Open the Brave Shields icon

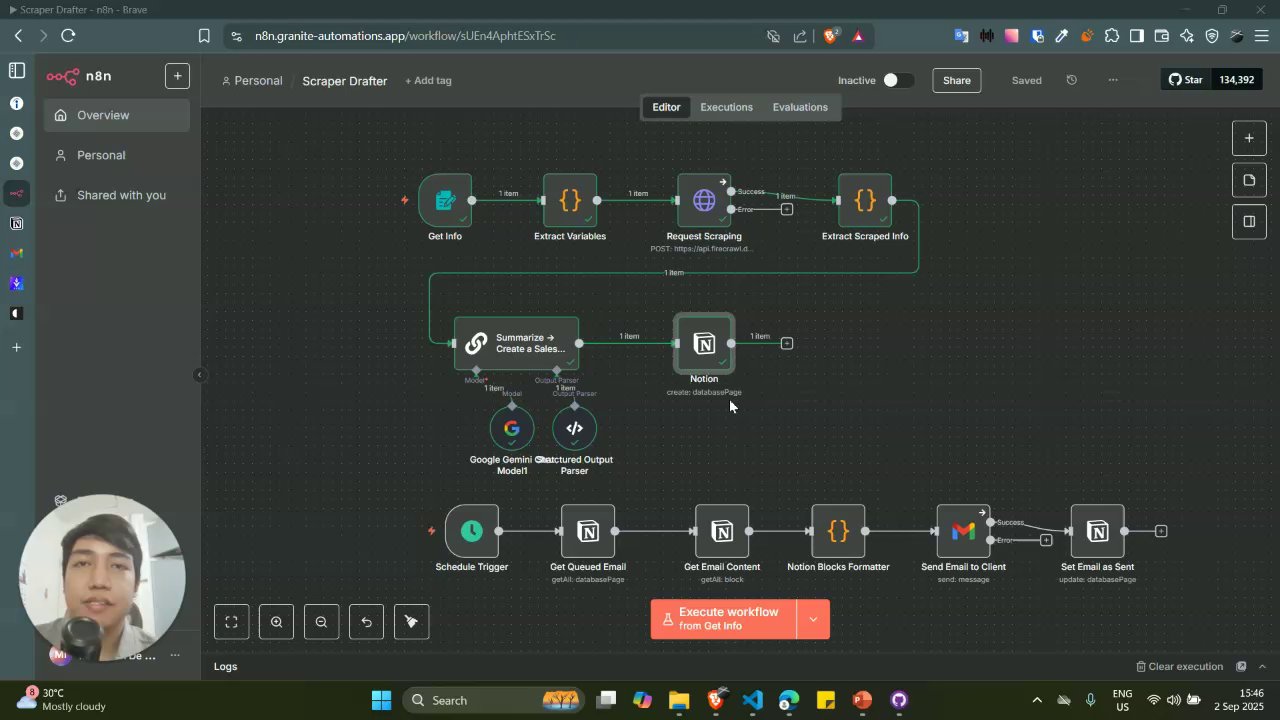point(829,36)
